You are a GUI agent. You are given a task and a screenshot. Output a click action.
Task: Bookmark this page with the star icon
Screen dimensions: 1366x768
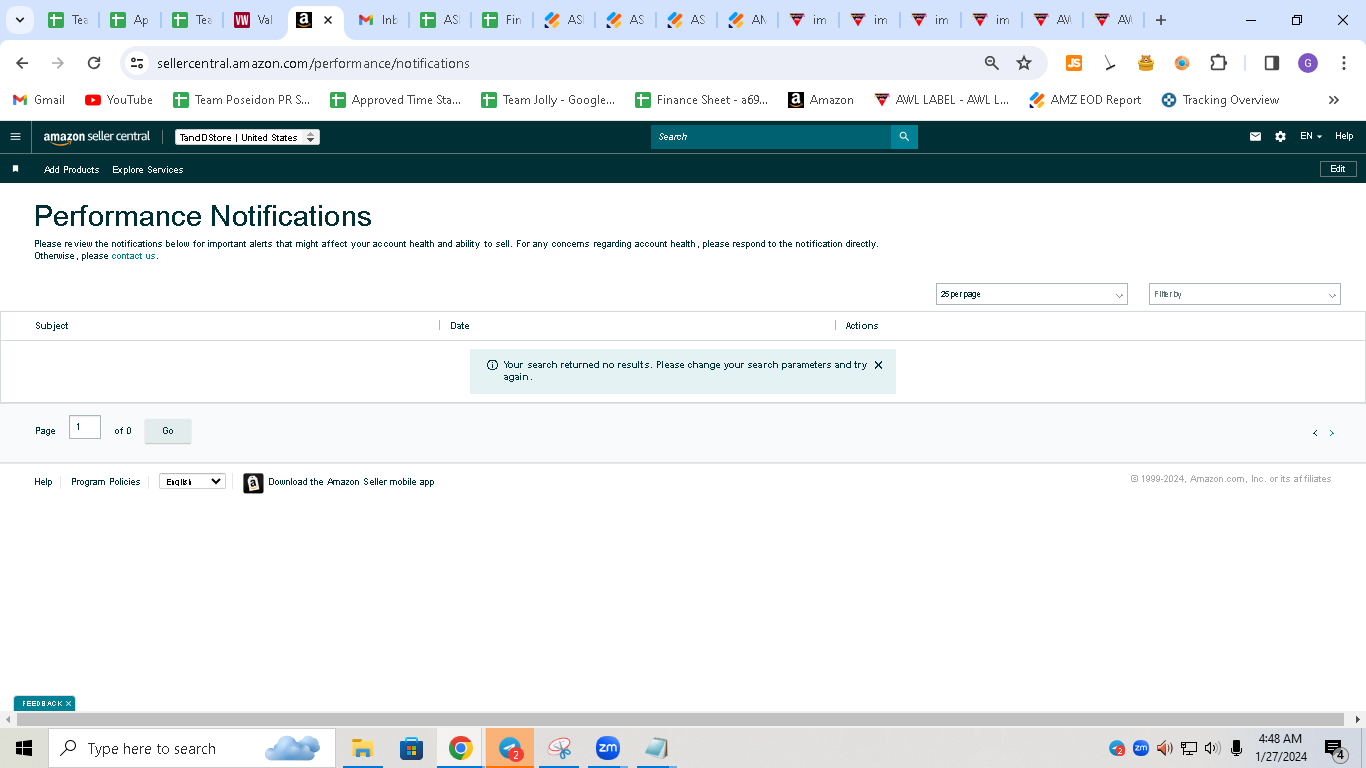(x=1024, y=63)
